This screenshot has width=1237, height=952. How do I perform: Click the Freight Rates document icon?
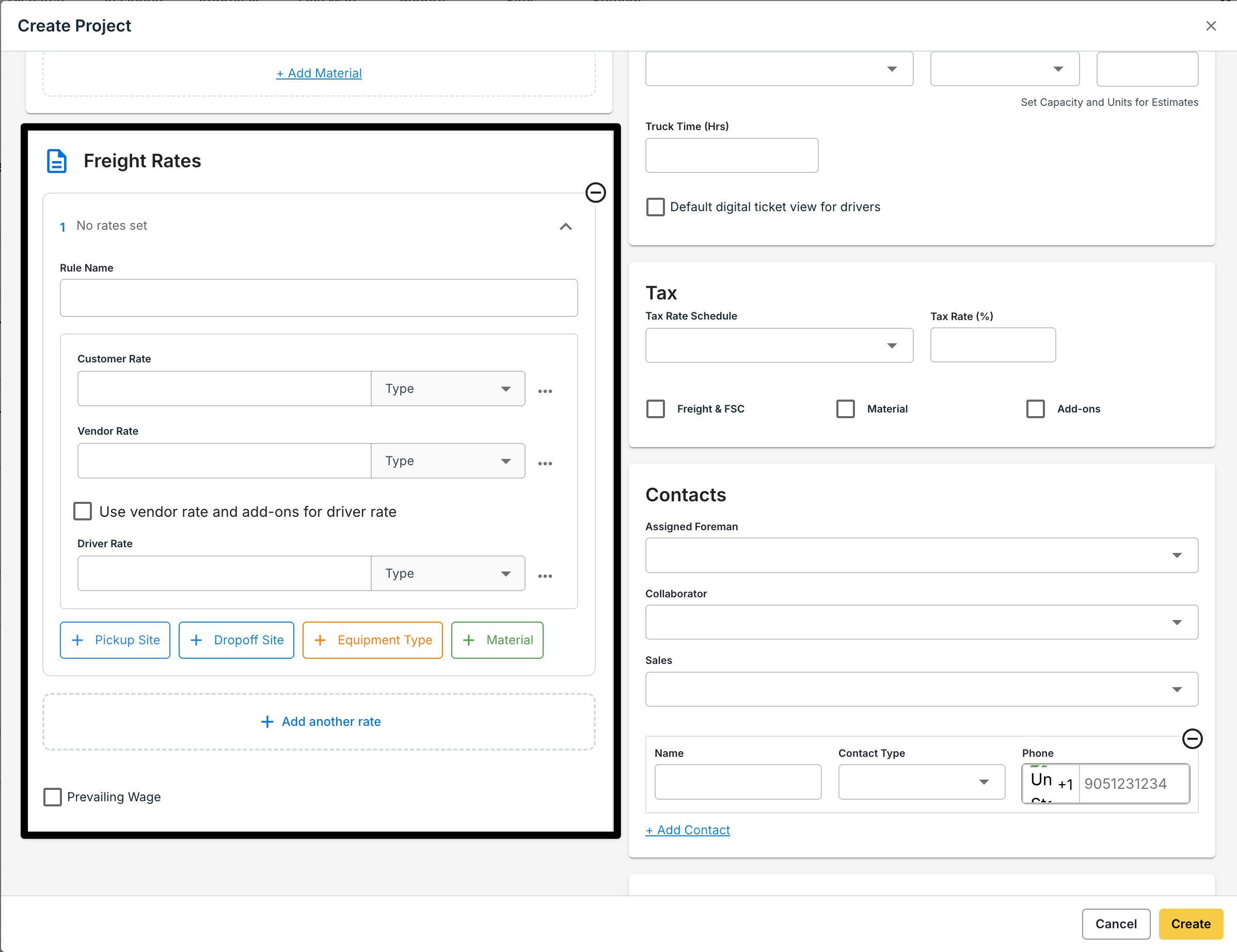point(57,162)
